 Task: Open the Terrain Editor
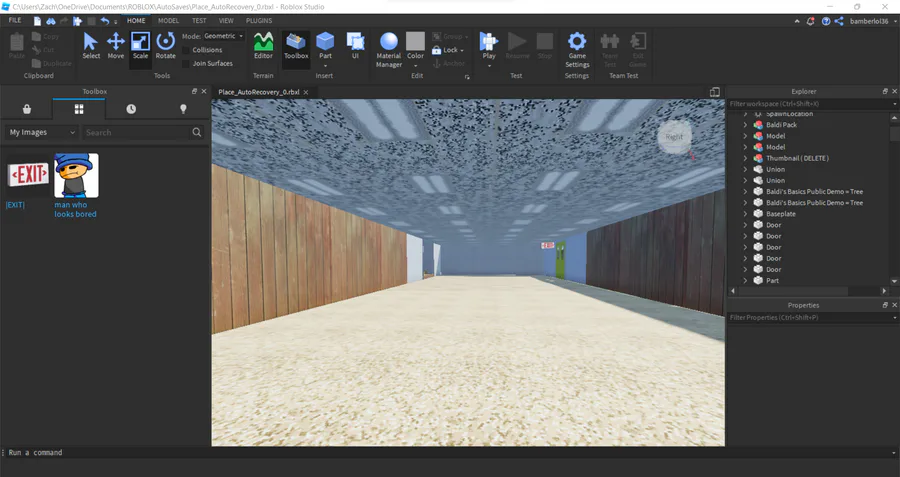[263, 45]
